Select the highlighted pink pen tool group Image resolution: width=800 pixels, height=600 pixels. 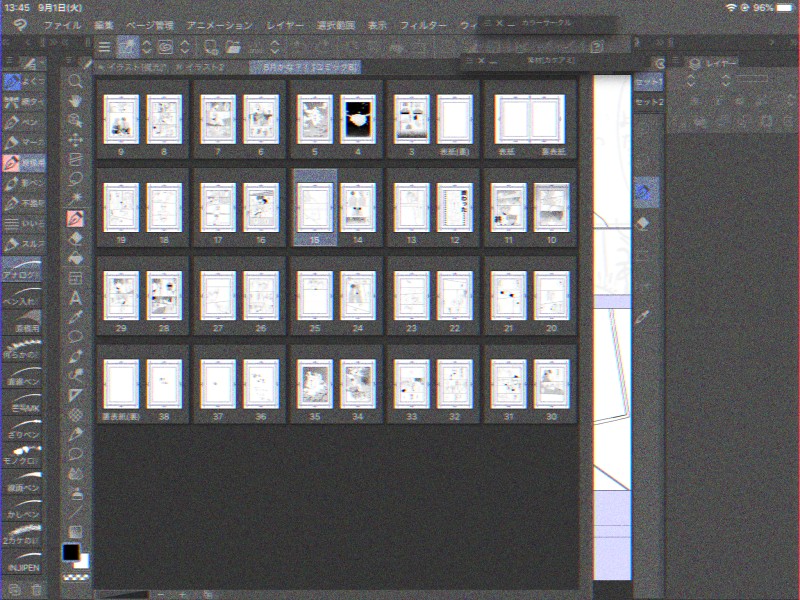click(23, 163)
